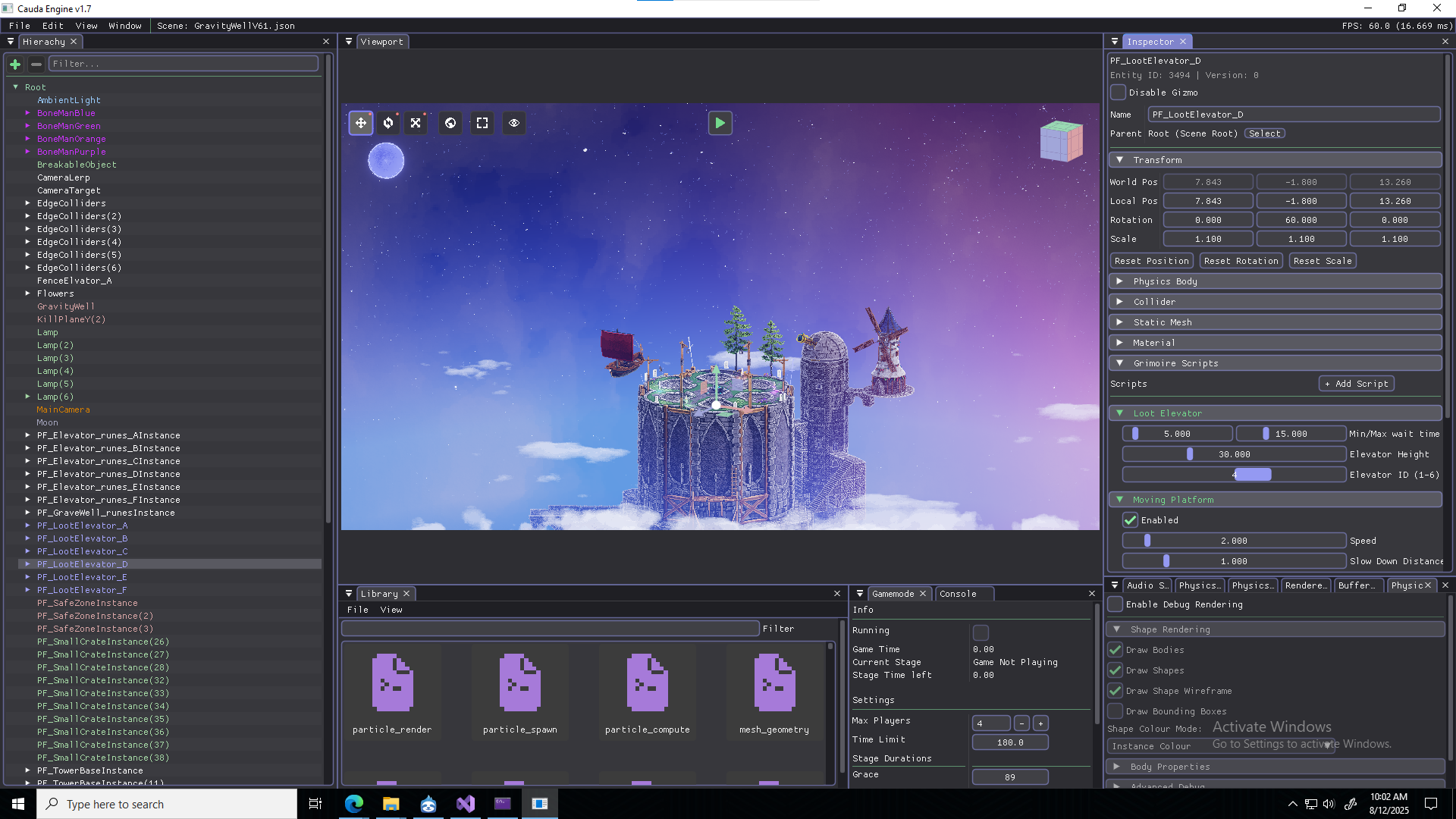Viewport: 1456px width, 819px height.
Task: Enable the Disable Gizmo checkbox
Action: pyautogui.click(x=1118, y=93)
